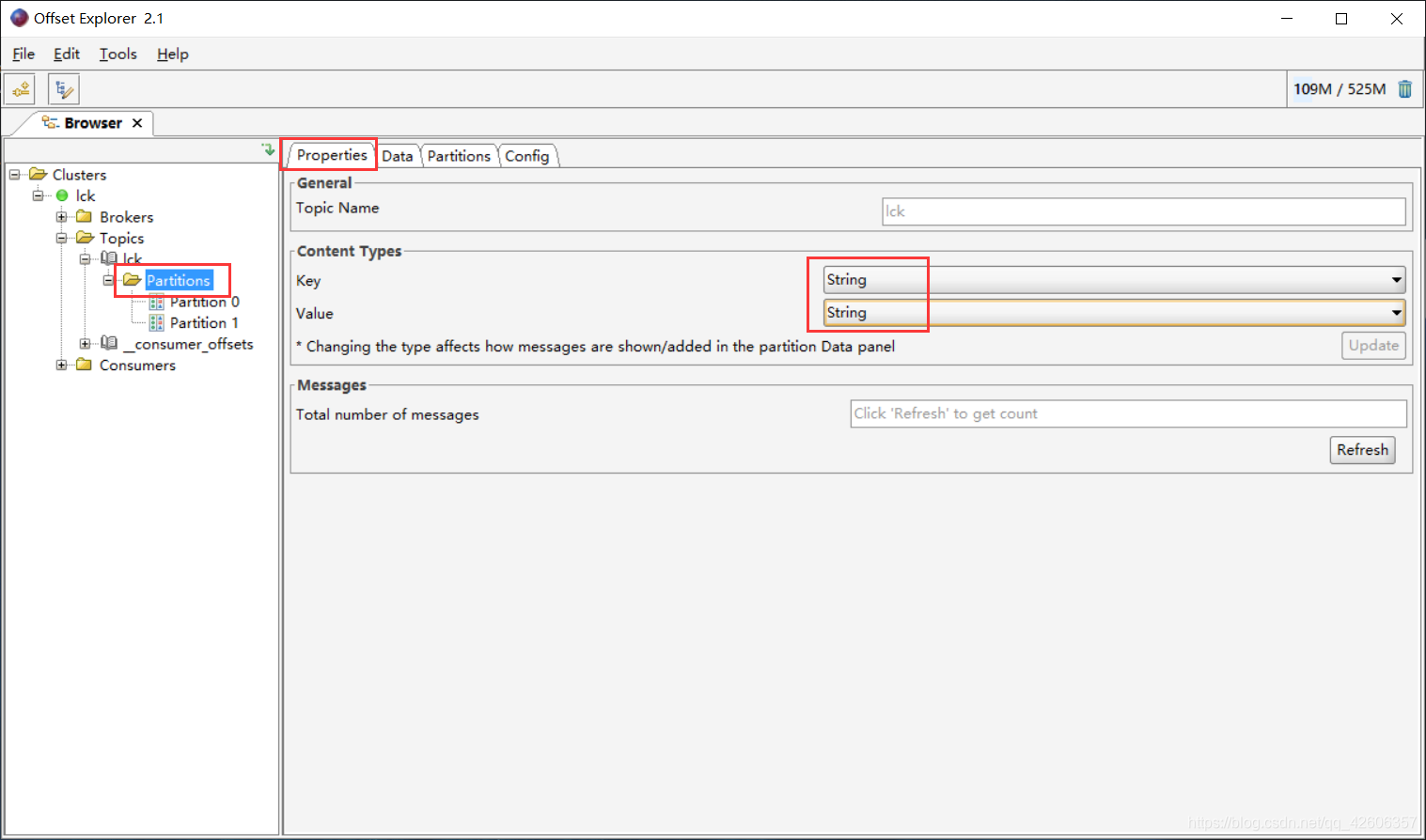Switch to the Properties tab
Image resolution: width=1426 pixels, height=840 pixels.
point(332,155)
